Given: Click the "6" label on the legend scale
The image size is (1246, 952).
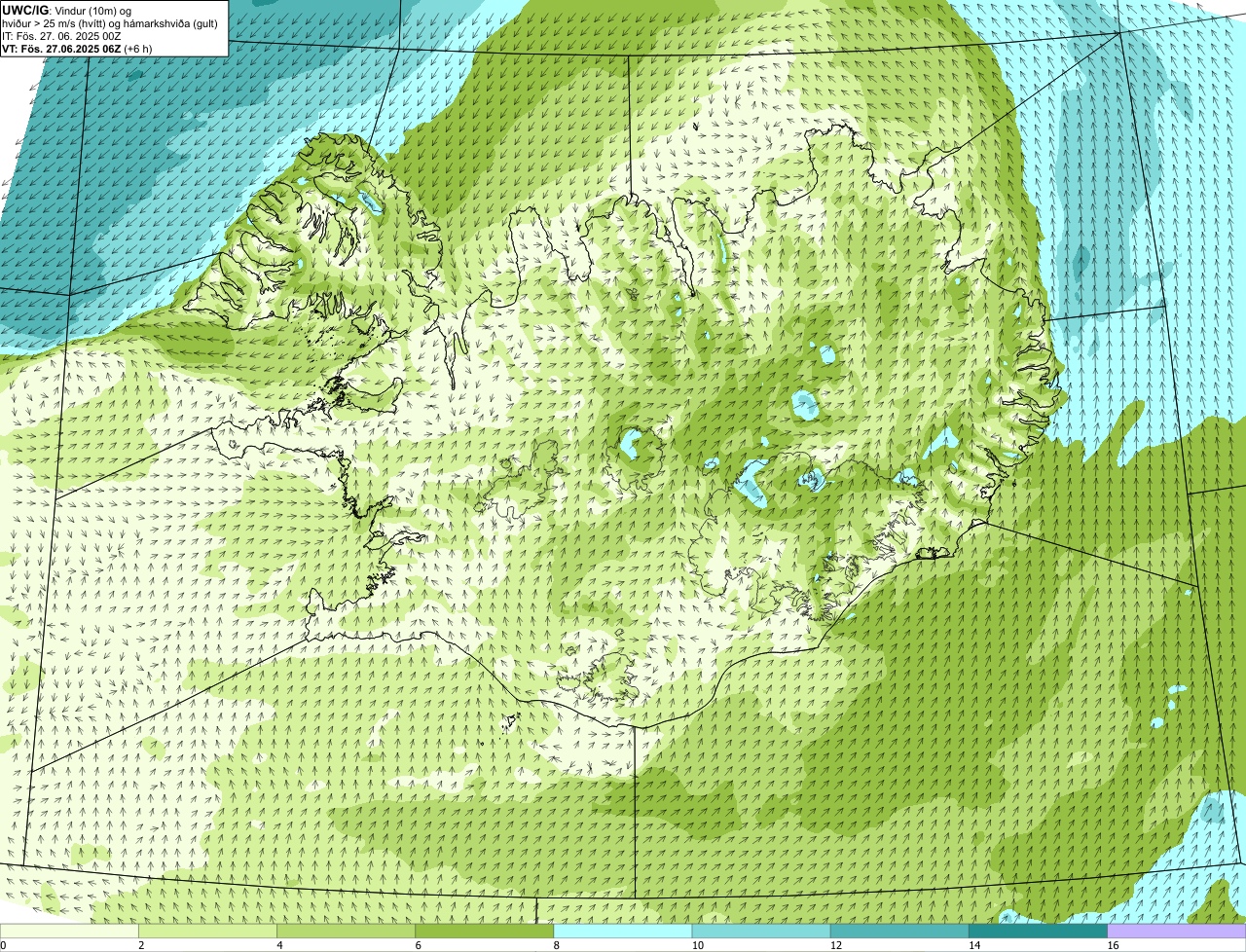Looking at the screenshot, I should click(418, 945).
